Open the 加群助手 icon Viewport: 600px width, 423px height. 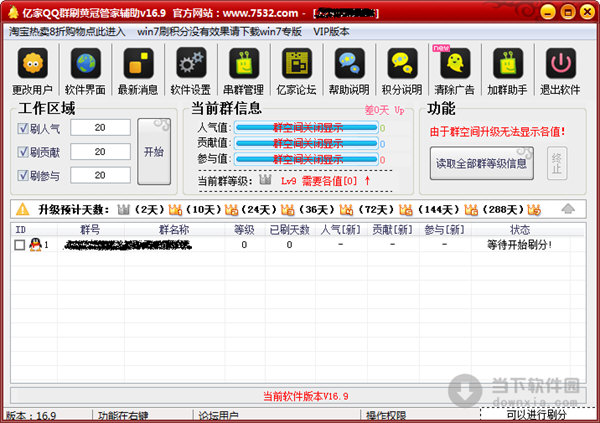(x=508, y=64)
